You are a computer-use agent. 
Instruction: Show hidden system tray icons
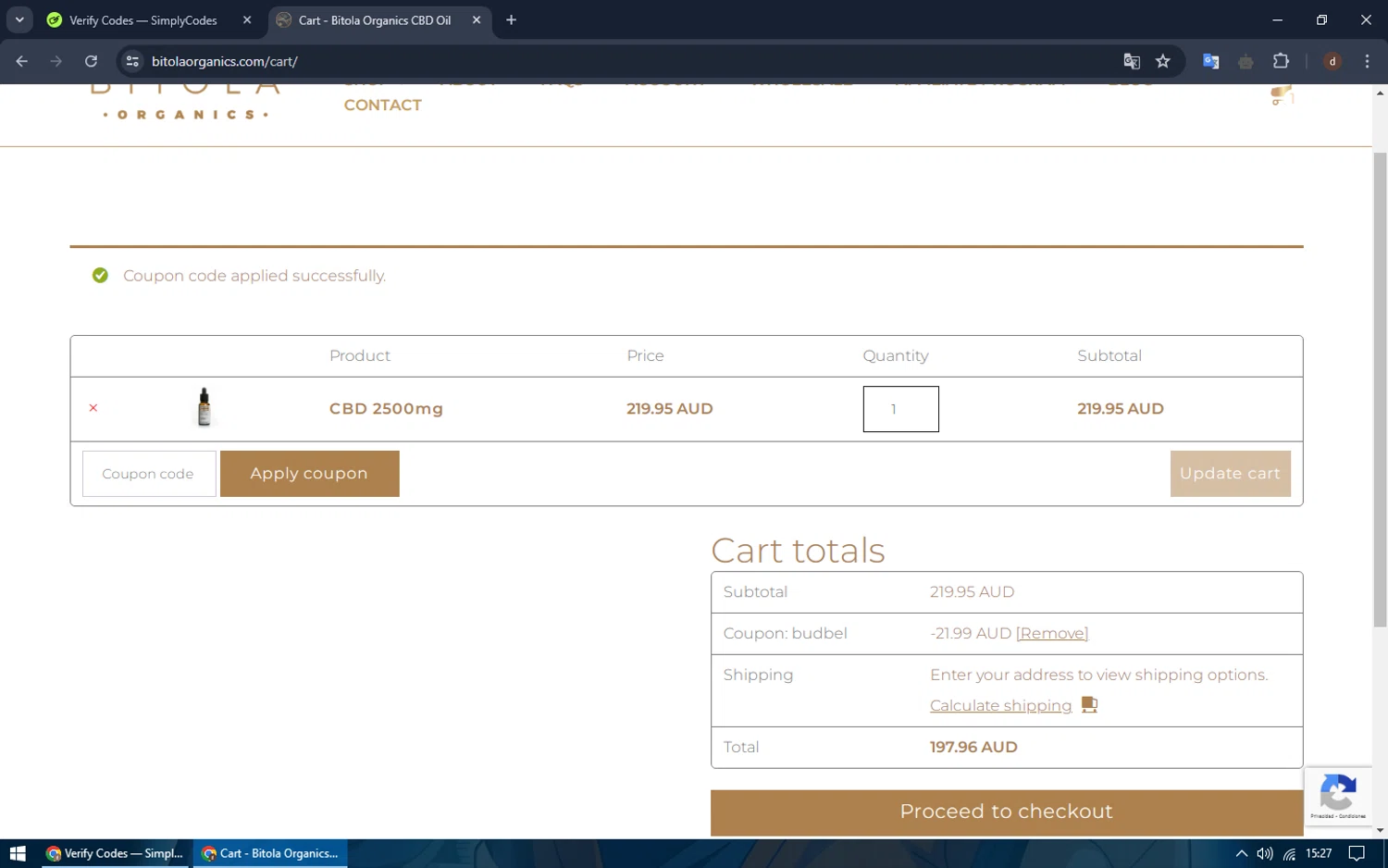pos(1241,853)
